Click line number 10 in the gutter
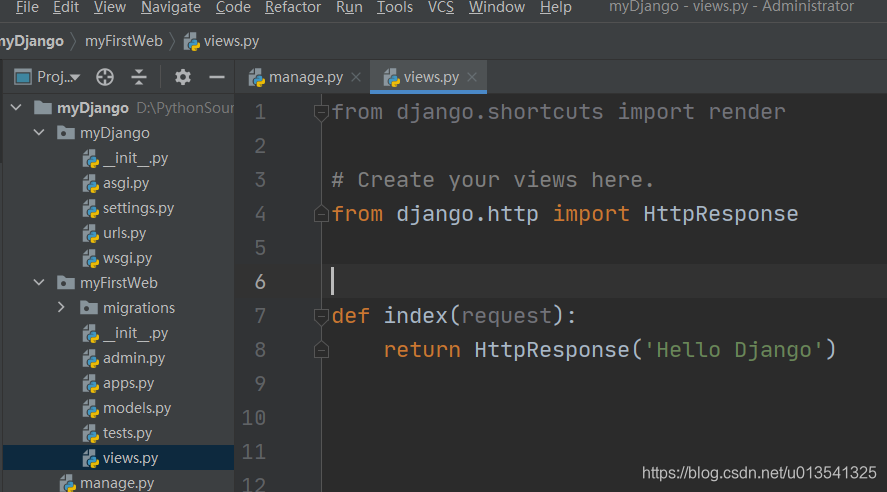 (253, 418)
